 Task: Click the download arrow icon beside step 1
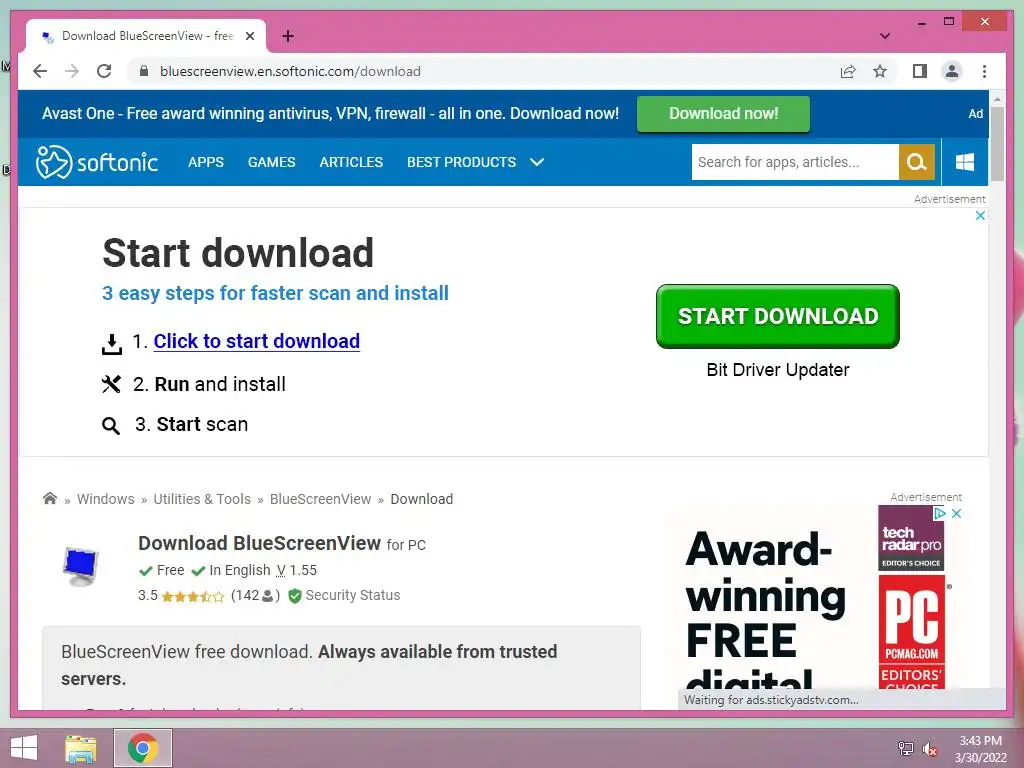point(112,344)
